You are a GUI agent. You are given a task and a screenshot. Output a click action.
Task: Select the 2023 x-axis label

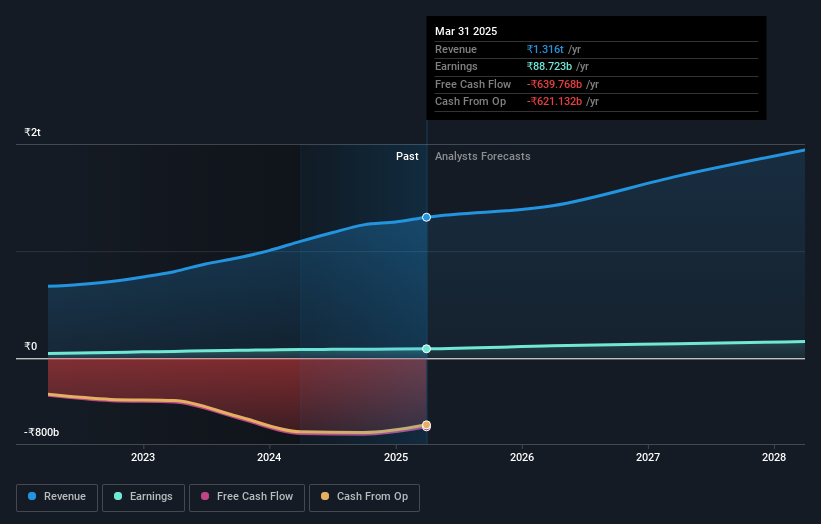(x=143, y=457)
